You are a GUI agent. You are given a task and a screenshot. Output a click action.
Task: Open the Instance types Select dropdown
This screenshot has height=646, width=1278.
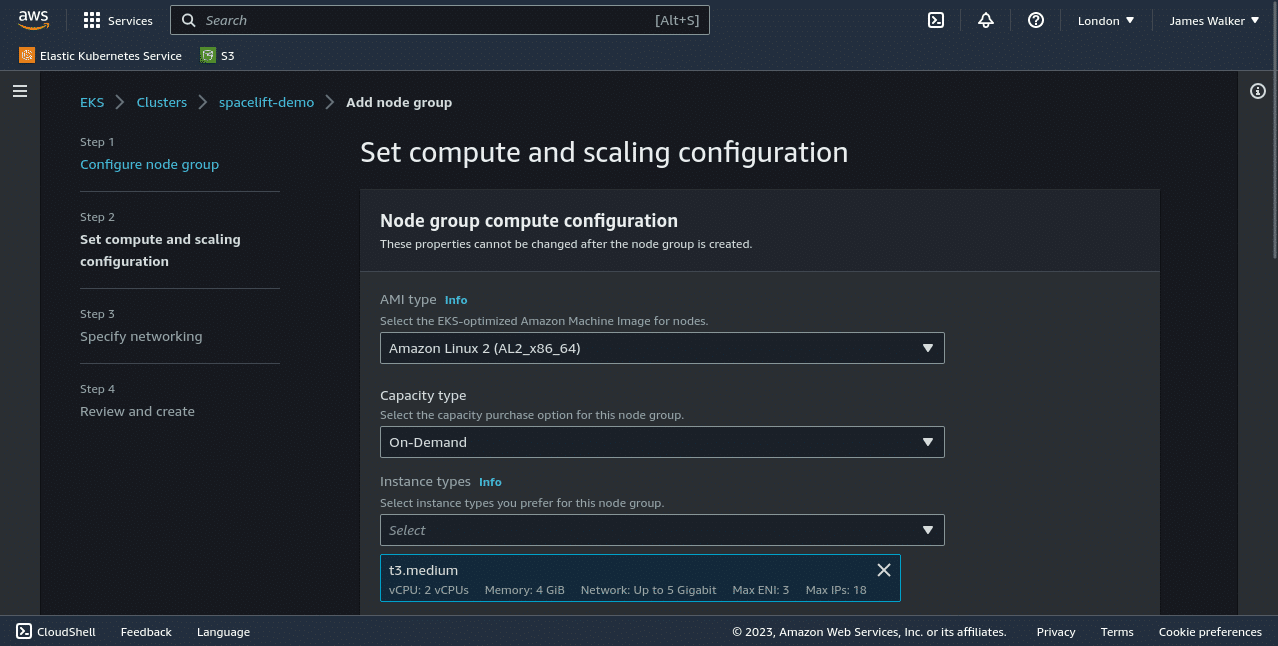[x=662, y=530]
